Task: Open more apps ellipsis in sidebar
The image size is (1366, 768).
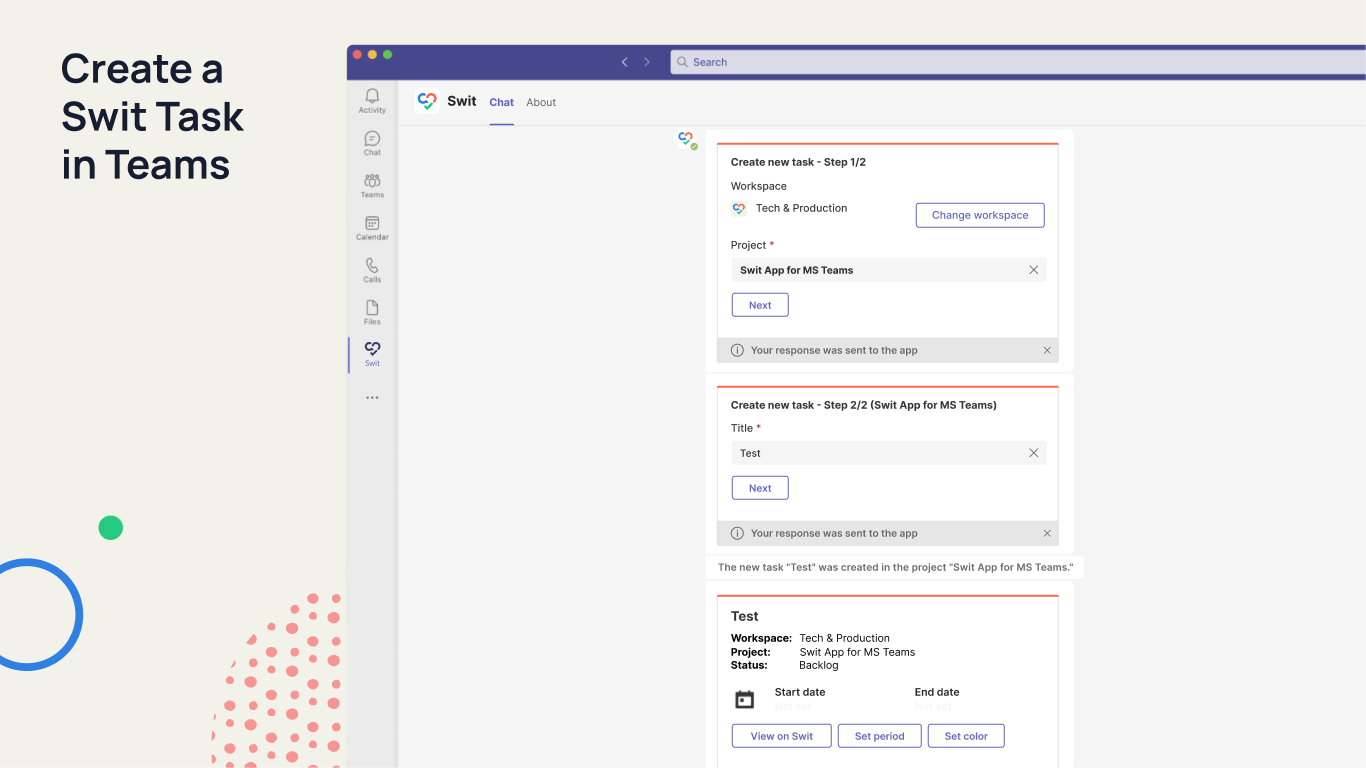Action: pyautogui.click(x=372, y=397)
